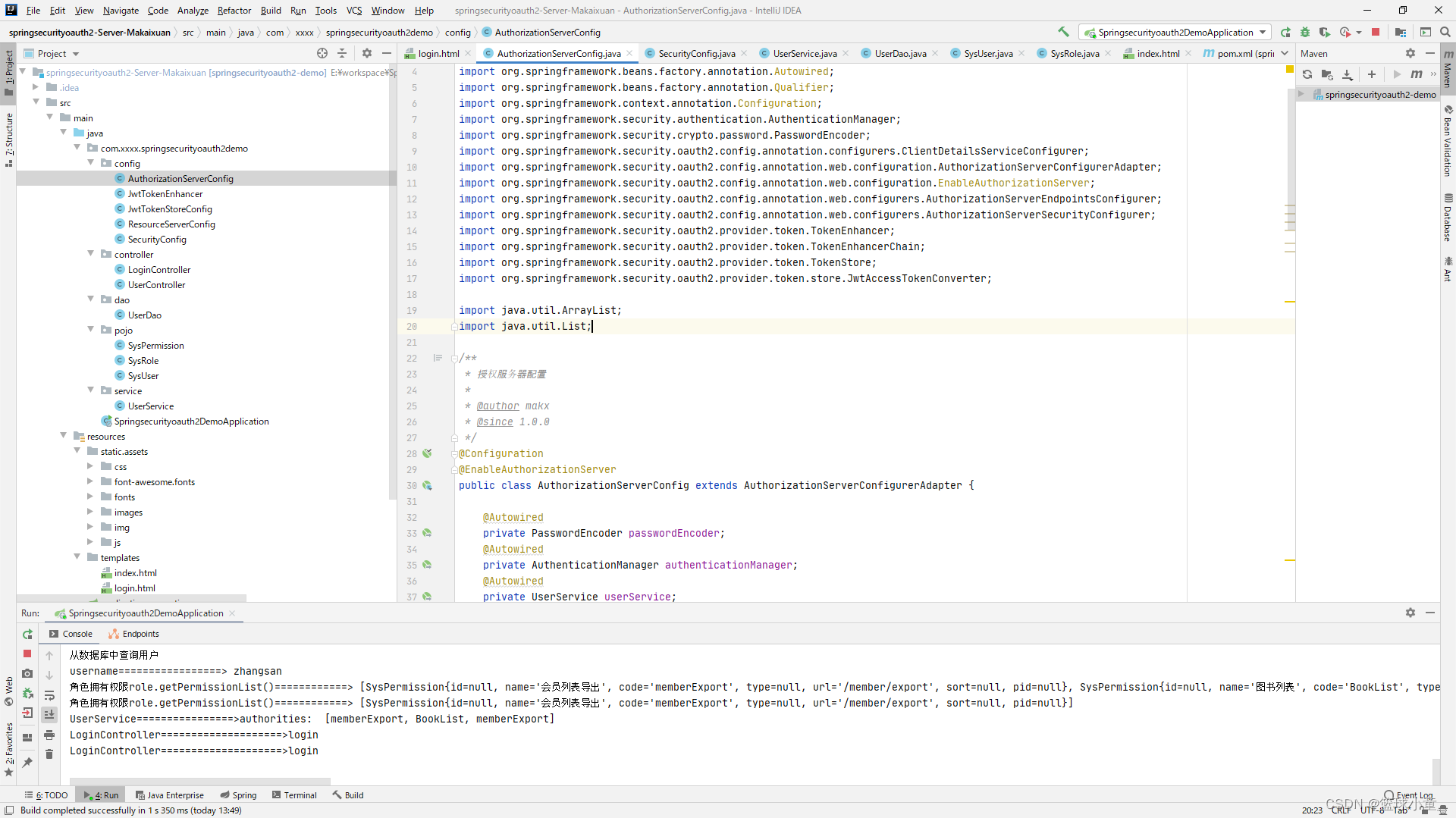
Task: Switch to UserDao.java editor tab
Action: pyautogui.click(x=900, y=53)
